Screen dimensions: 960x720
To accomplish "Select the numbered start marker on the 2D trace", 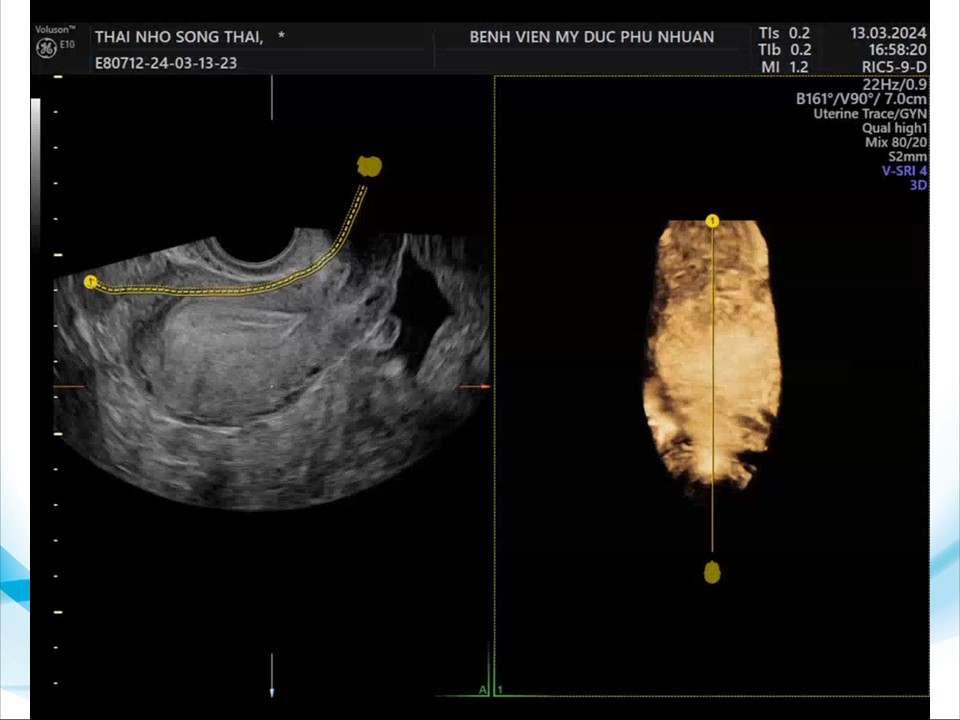I will pos(91,282).
